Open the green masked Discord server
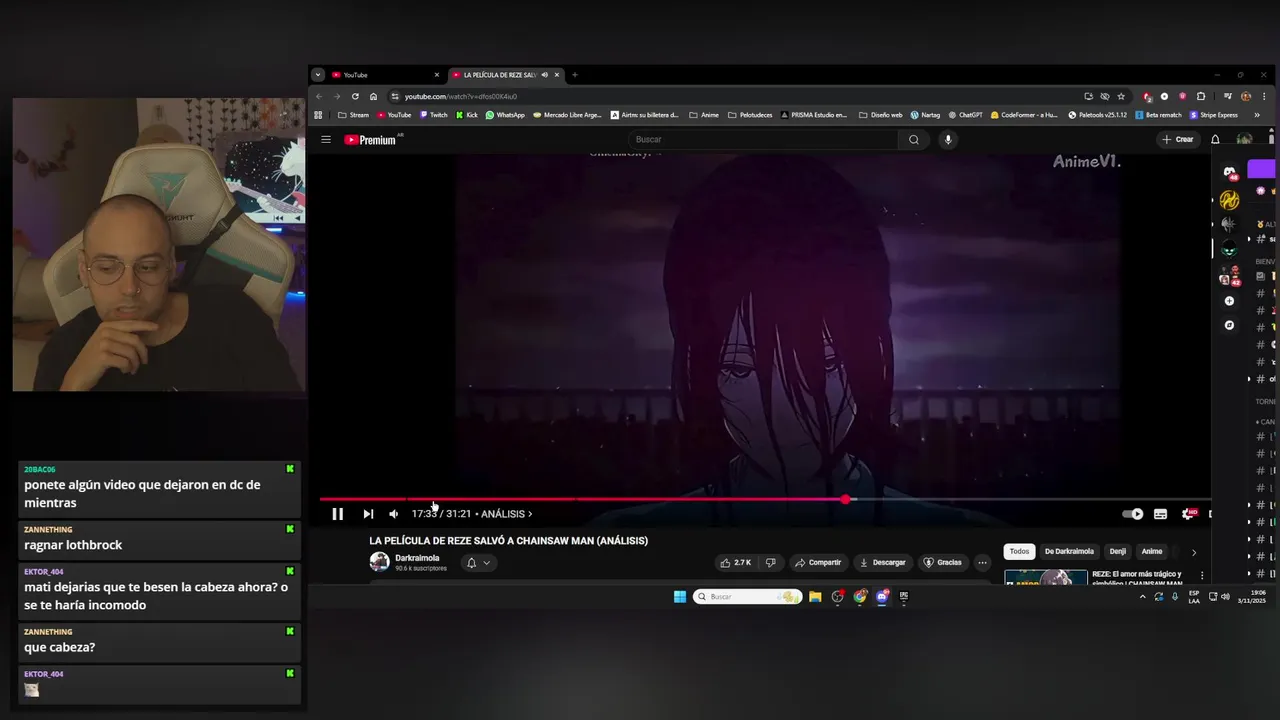Viewport: 1280px width, 720px height. point(1229,250)
